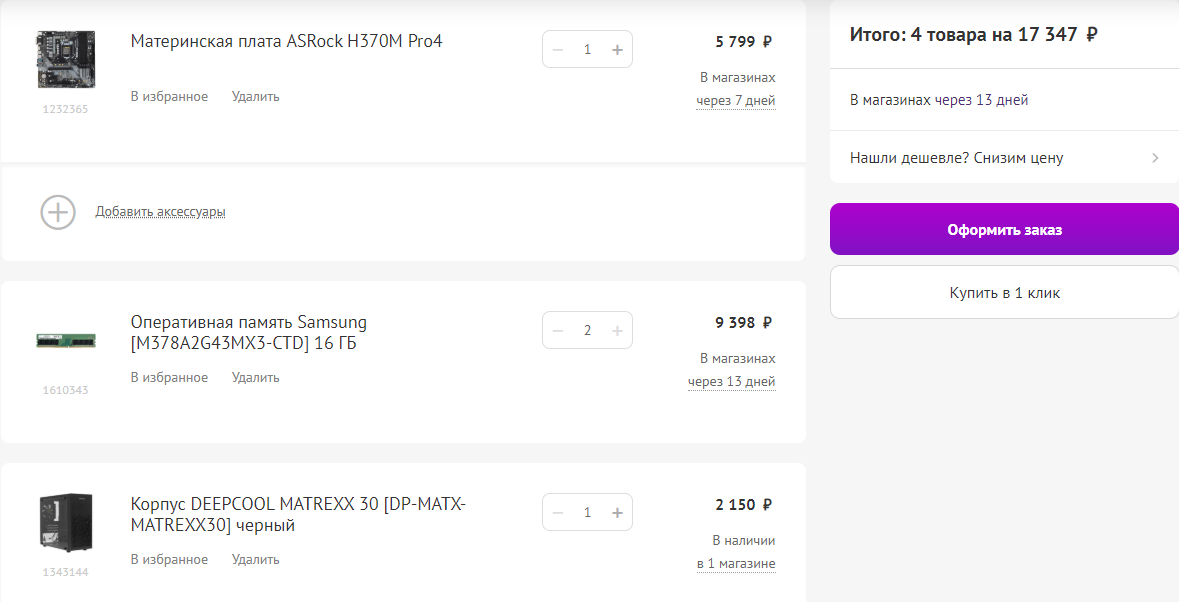The height and width of the screenshot is (602, 1179).
Task: Open 'Добавить аксессуары' link
Action: [x=160, y=212]
